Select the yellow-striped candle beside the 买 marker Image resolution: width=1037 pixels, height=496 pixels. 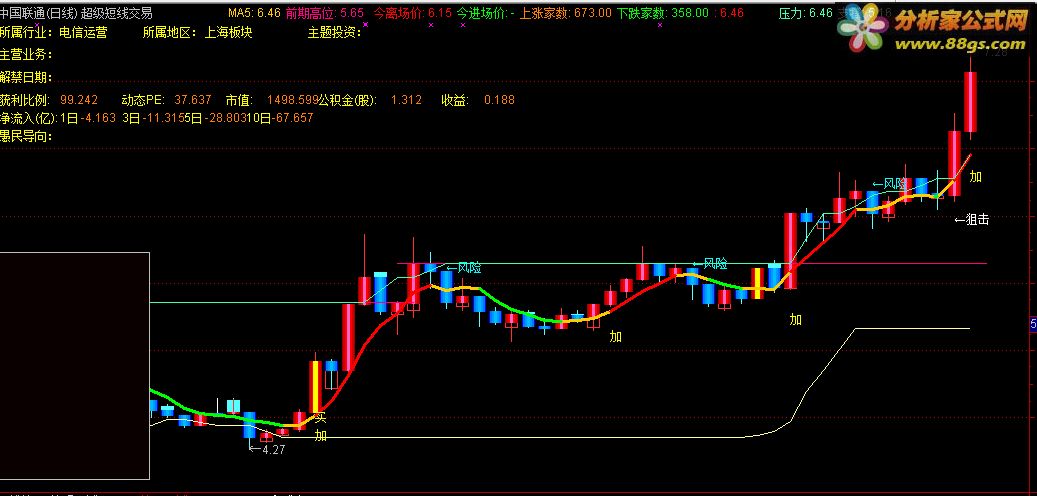316,387
